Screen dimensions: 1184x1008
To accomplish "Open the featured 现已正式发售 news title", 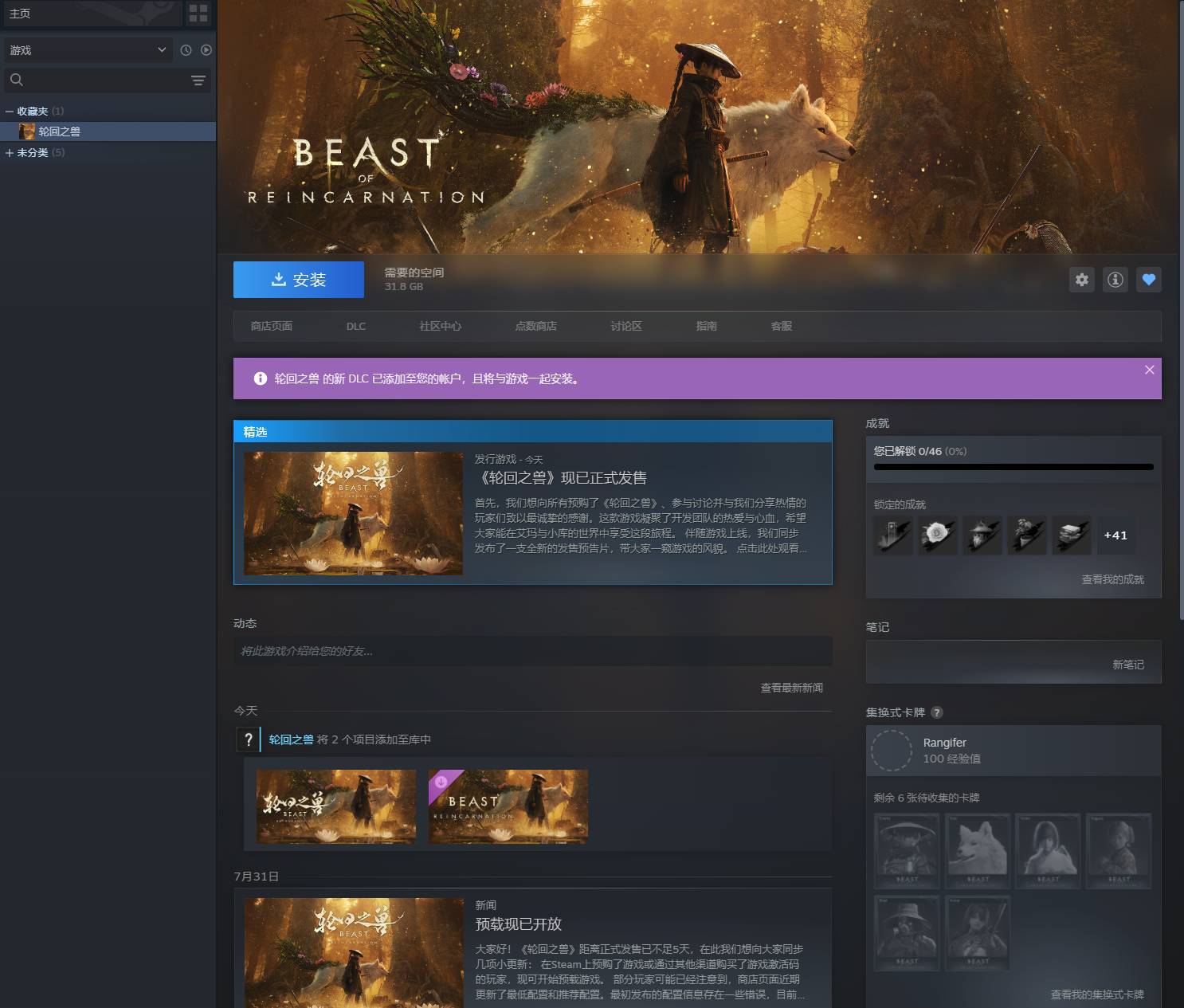I will [561, 478].
